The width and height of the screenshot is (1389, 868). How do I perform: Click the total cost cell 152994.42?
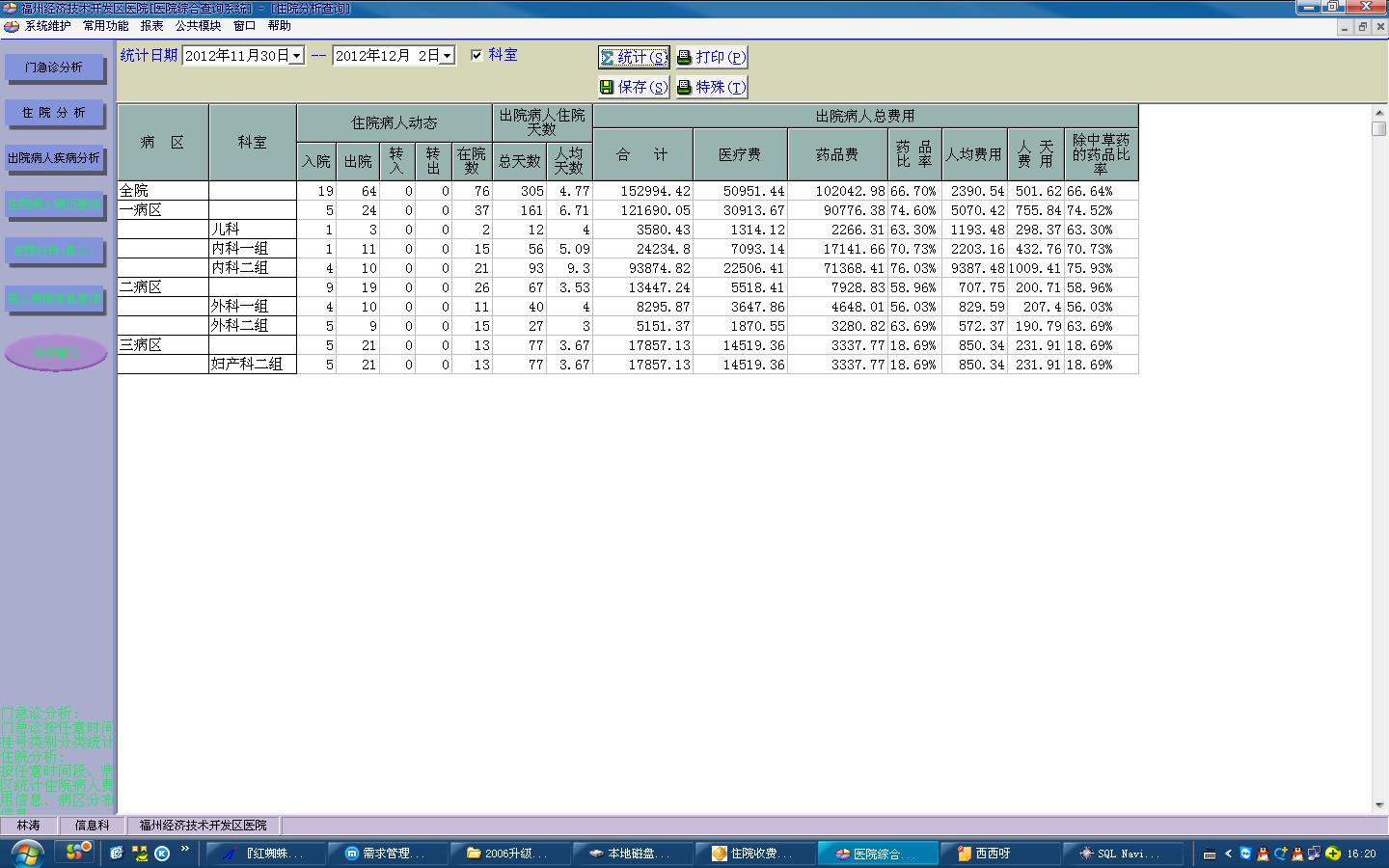pyautogui.click(x=642, y=191)
